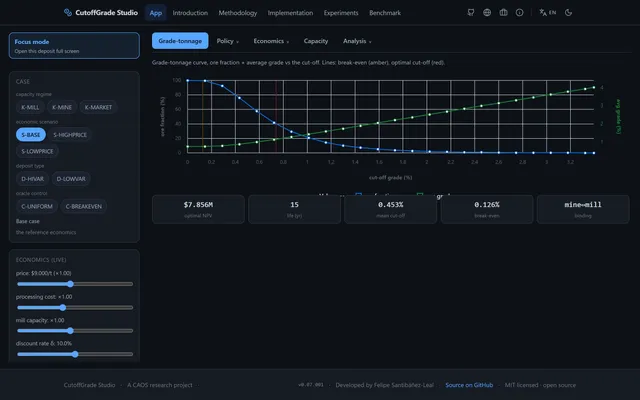The image size is (640, 400).
Task: Click the book icon in header
Action: [x=503, y=13]
